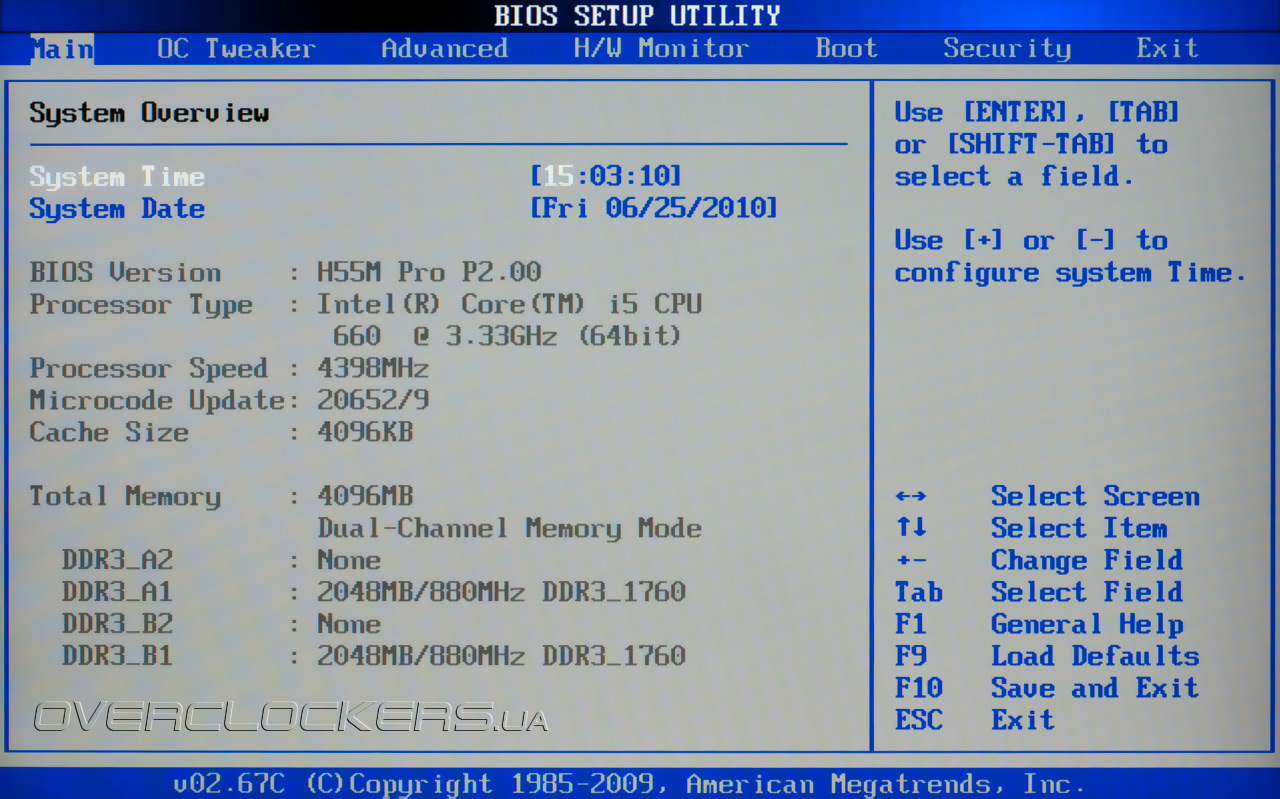Click the microcode value 20652/9
The width and height of the screenshot is (1280, 799).
click(373, 401)
